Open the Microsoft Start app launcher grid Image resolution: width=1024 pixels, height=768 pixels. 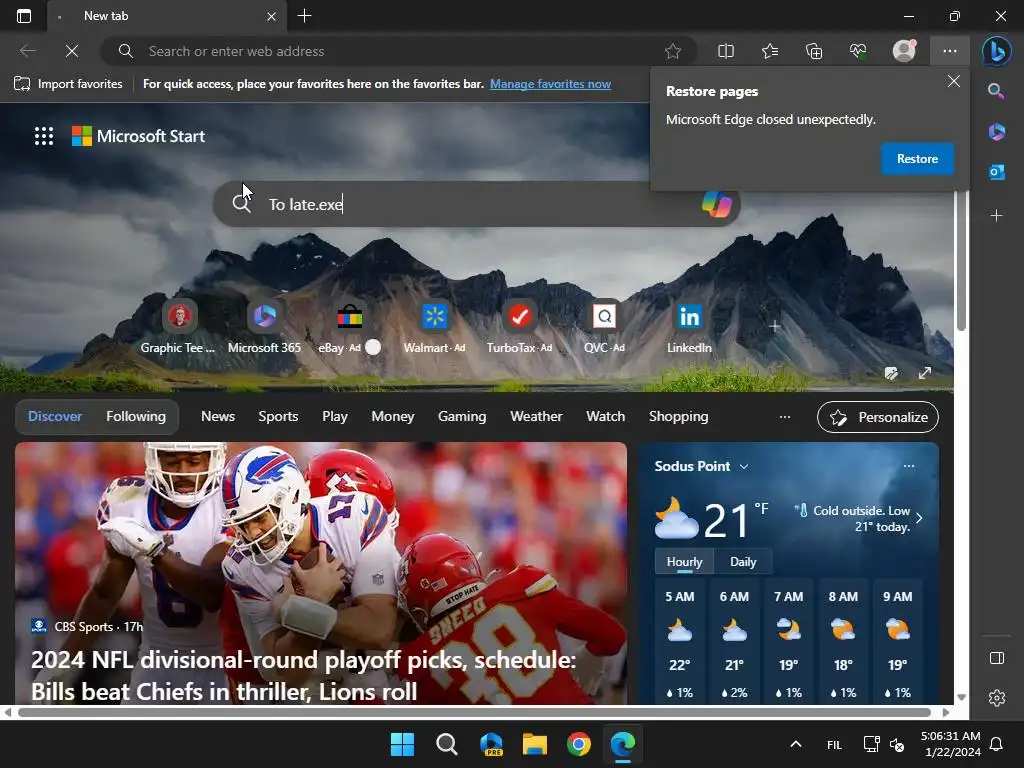44,136
